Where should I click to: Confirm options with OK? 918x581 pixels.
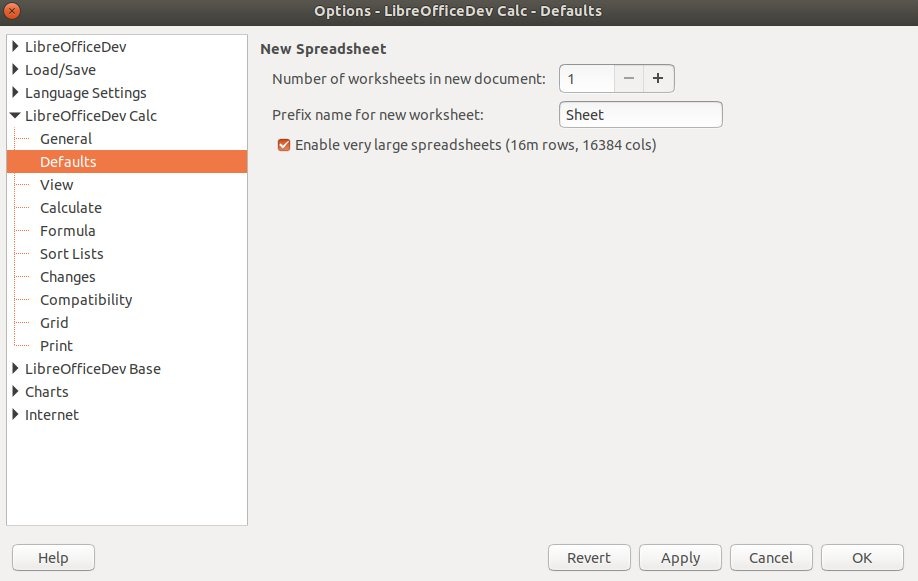pos(862,558)
